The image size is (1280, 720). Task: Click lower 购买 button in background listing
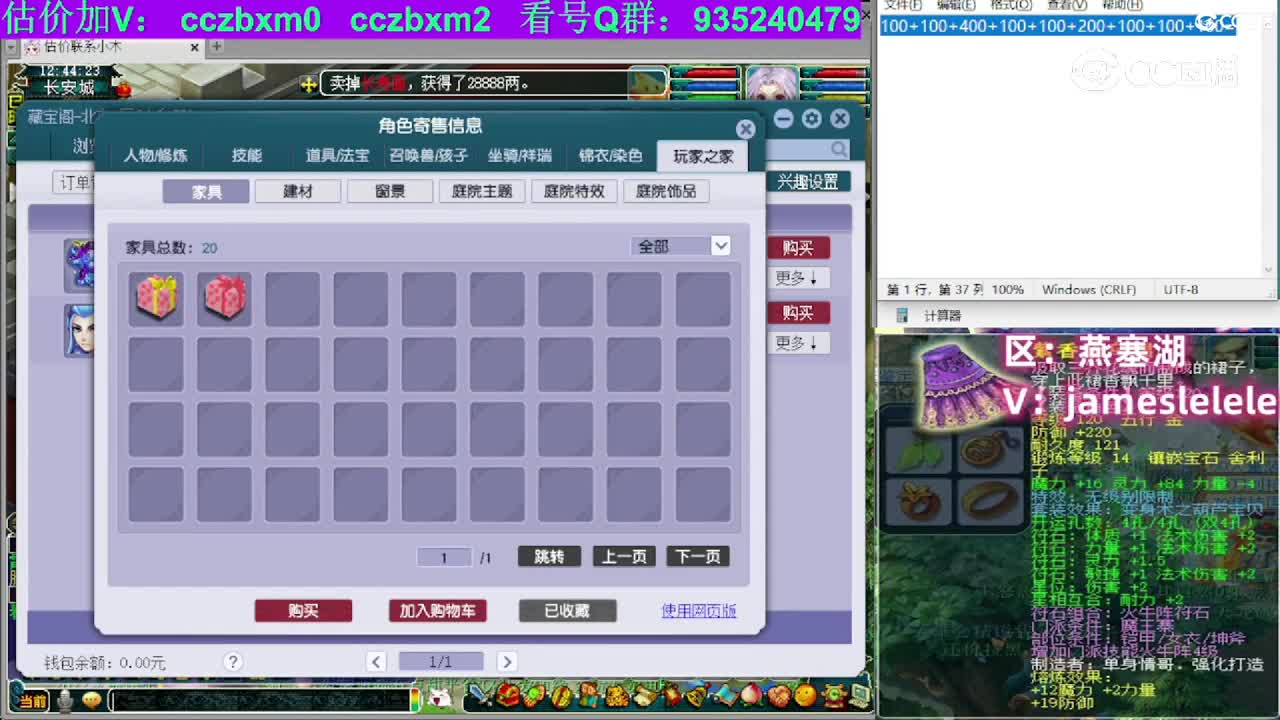(x=798, y=313)
